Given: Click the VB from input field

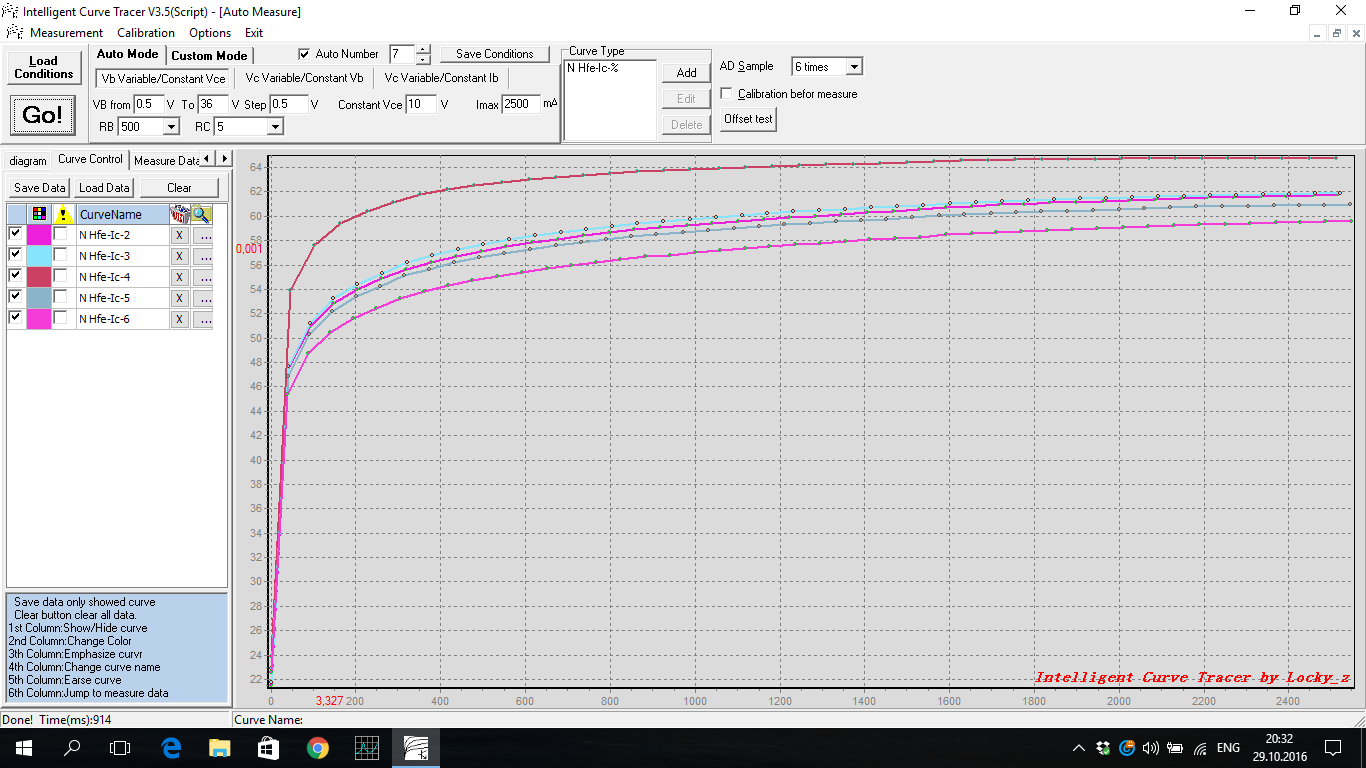Looking at the screenshot, I should [x=149, y=104].
